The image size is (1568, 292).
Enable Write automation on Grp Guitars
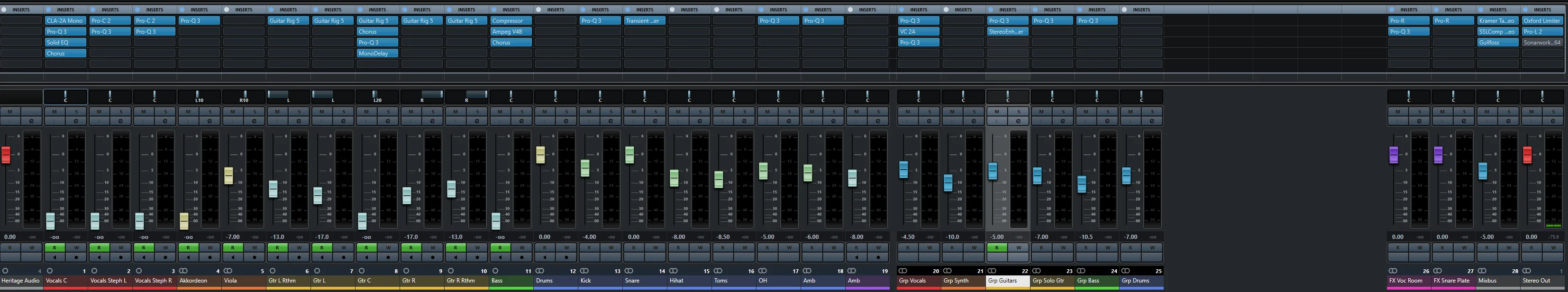click(x=1018, y=247)
